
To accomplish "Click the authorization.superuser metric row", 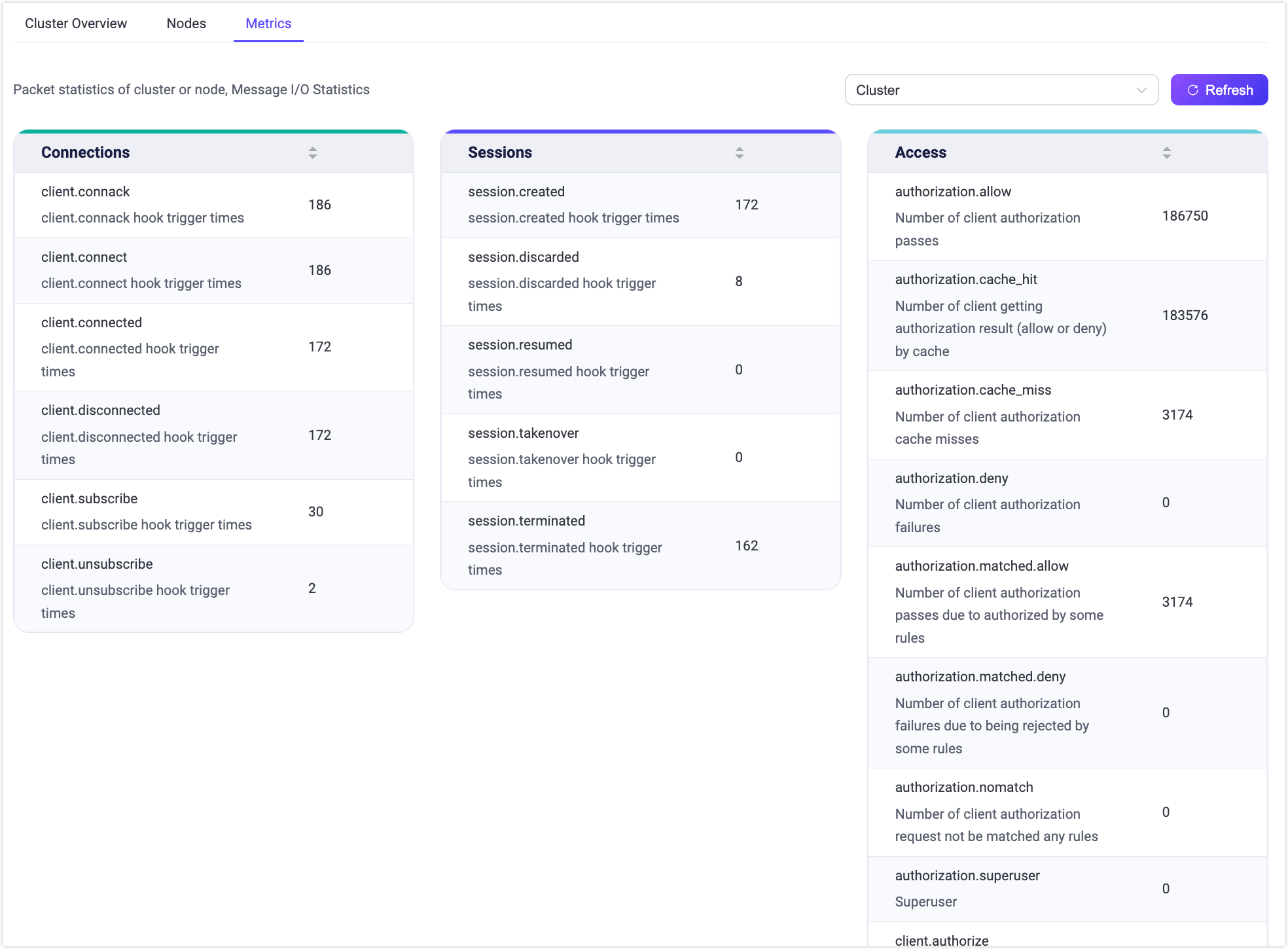I will tap(1067, 888).
